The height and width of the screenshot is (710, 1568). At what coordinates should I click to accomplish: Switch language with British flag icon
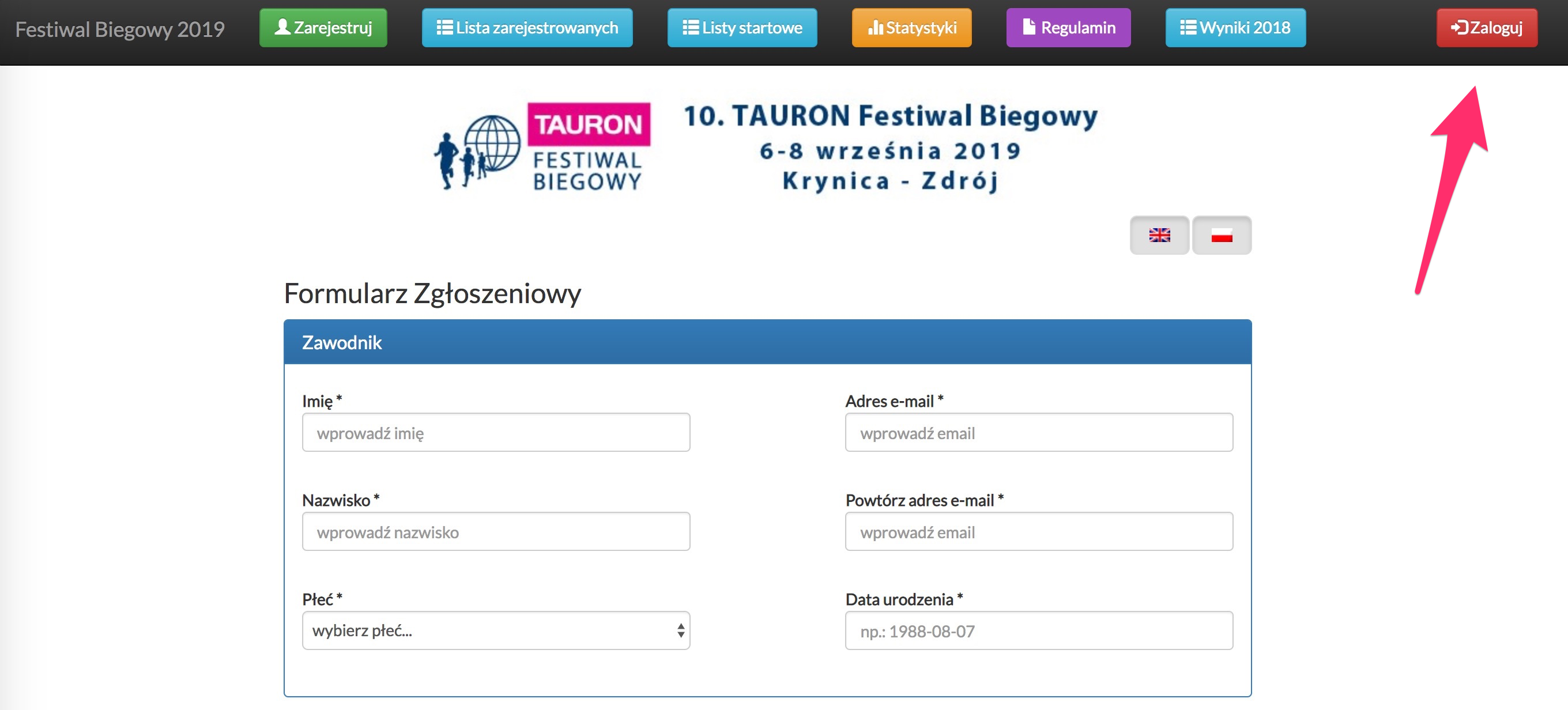pos(1159,236)
